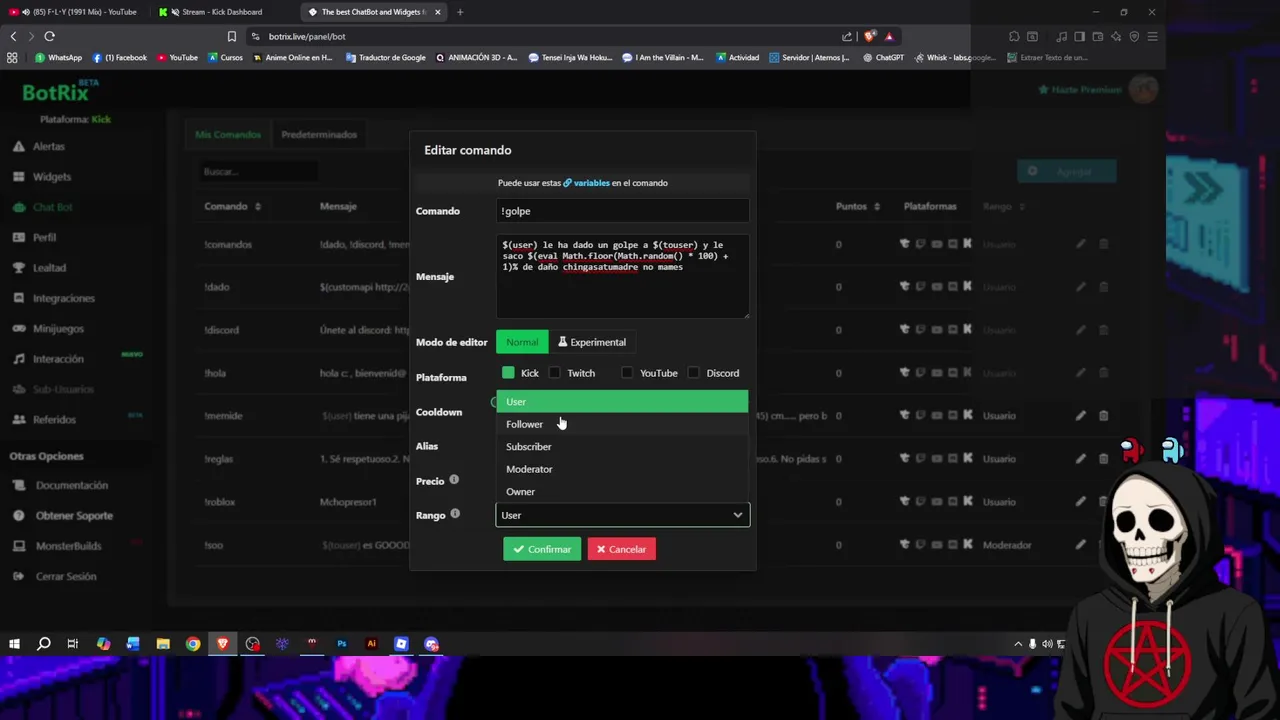Screen dimensions: 1280x720
Task: Click the browser reload button
Action: [49, 36]
